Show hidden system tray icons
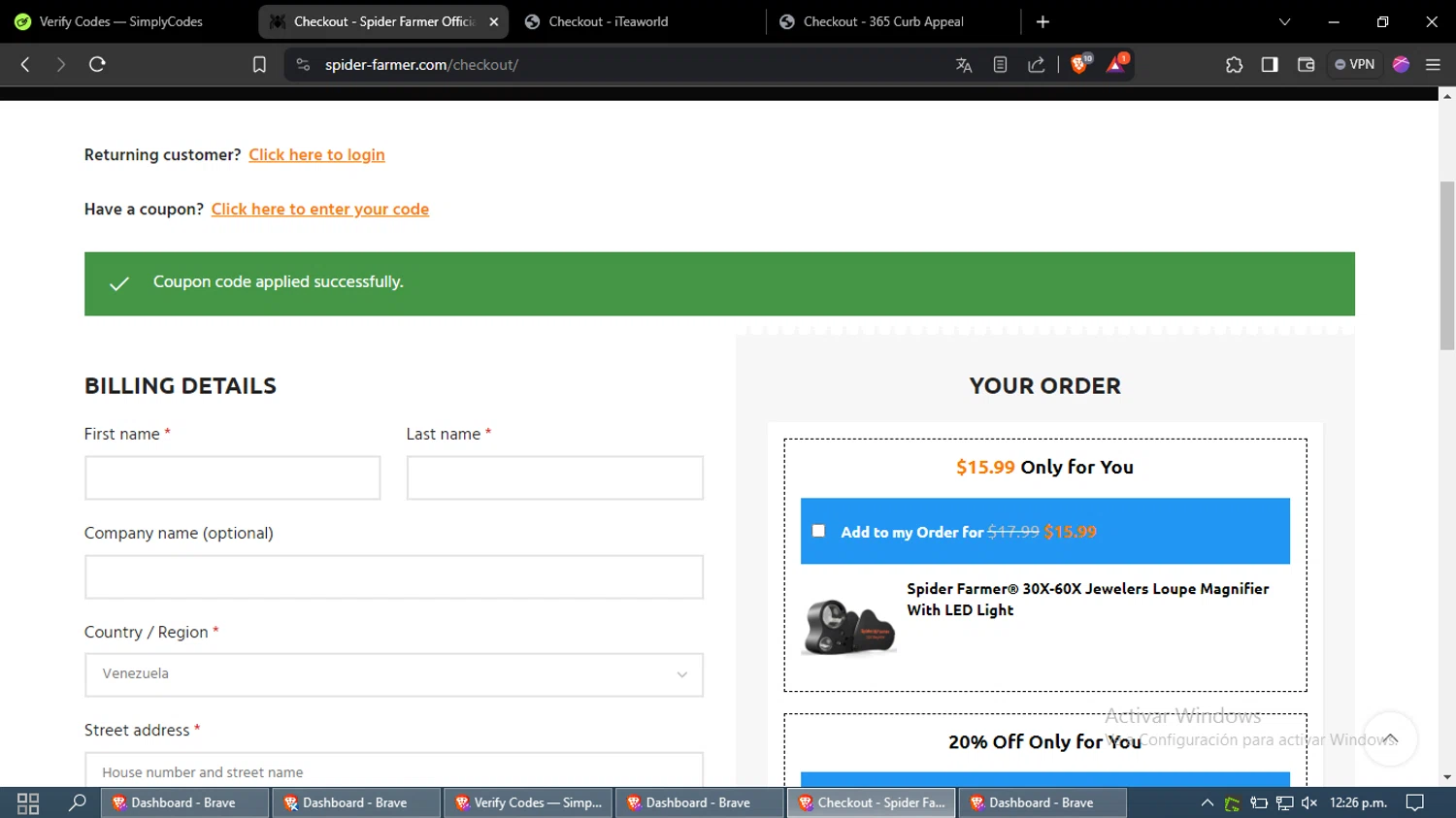This screenshot has height=818, width=1456. (1208, 802)
